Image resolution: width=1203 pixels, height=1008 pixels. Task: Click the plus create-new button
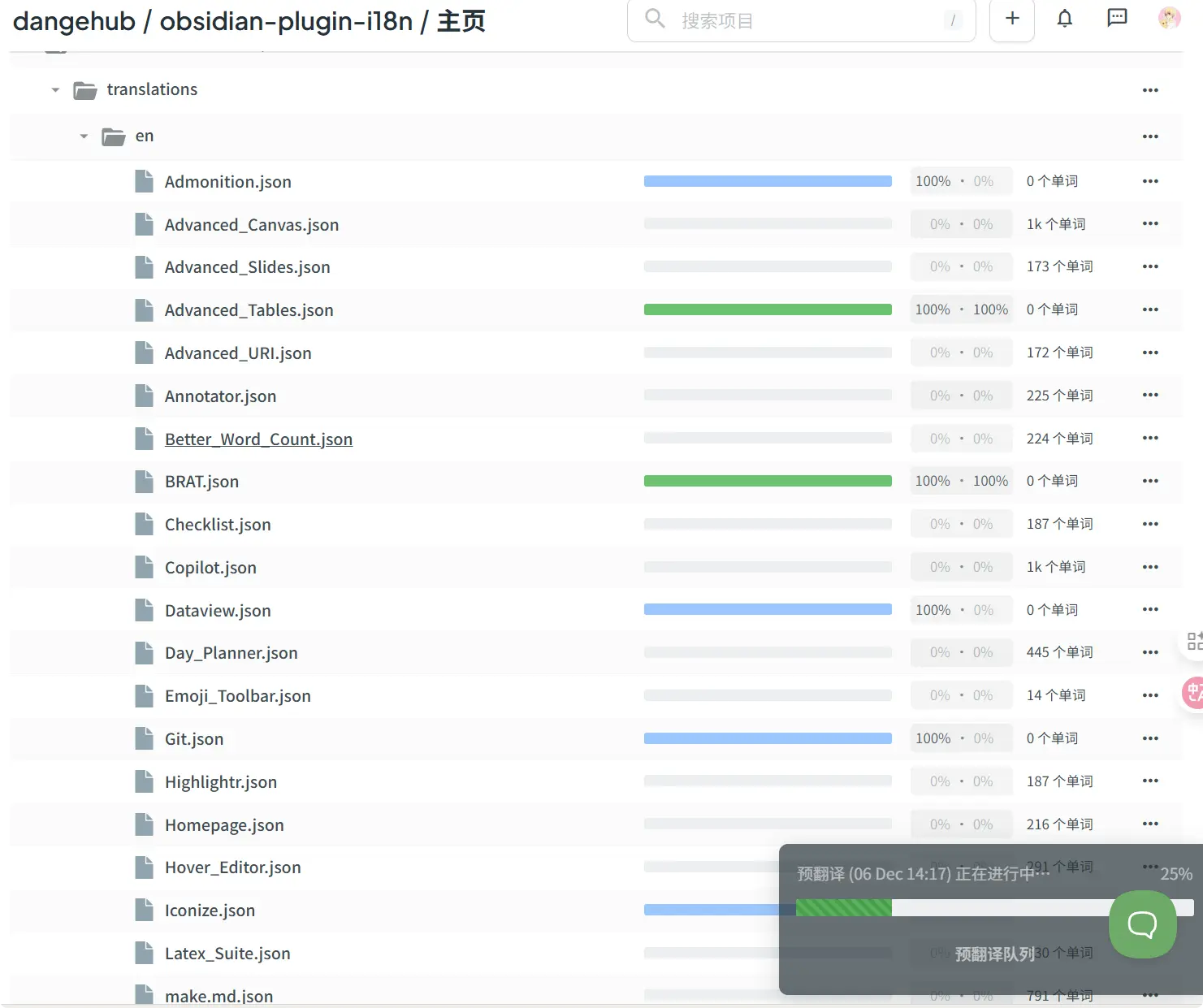point(1011,19)
